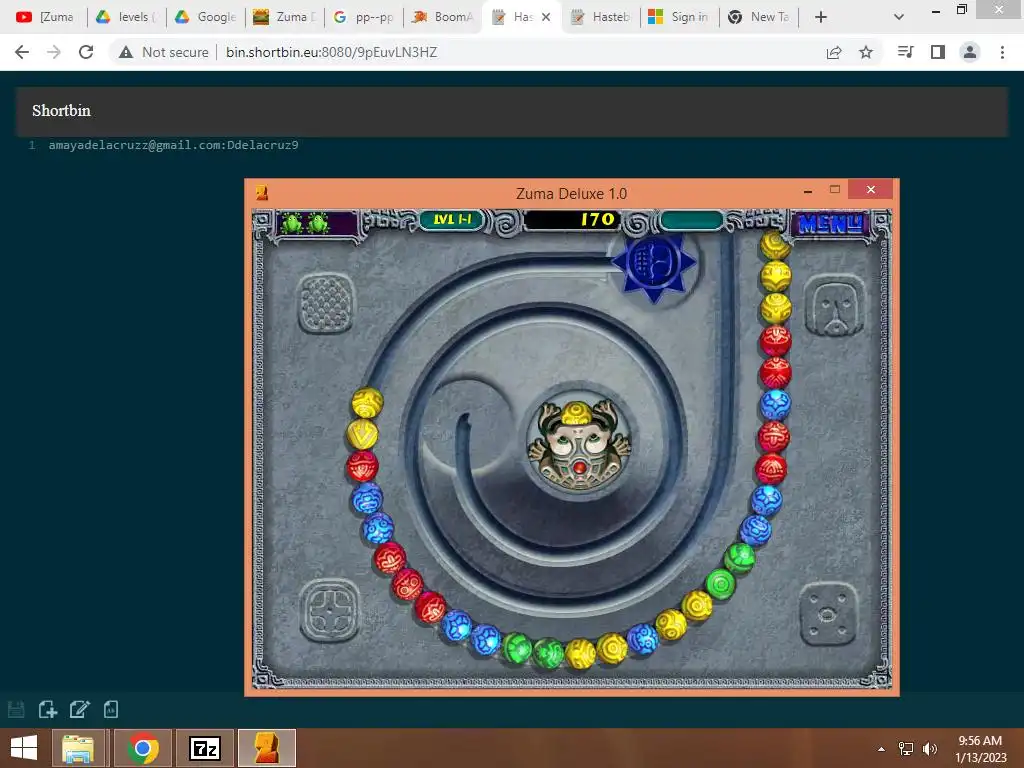The height and width of the screenshot is (768, 1024).
Task: Open the Chrome three-dot menu
Action: coord(1002,52)
